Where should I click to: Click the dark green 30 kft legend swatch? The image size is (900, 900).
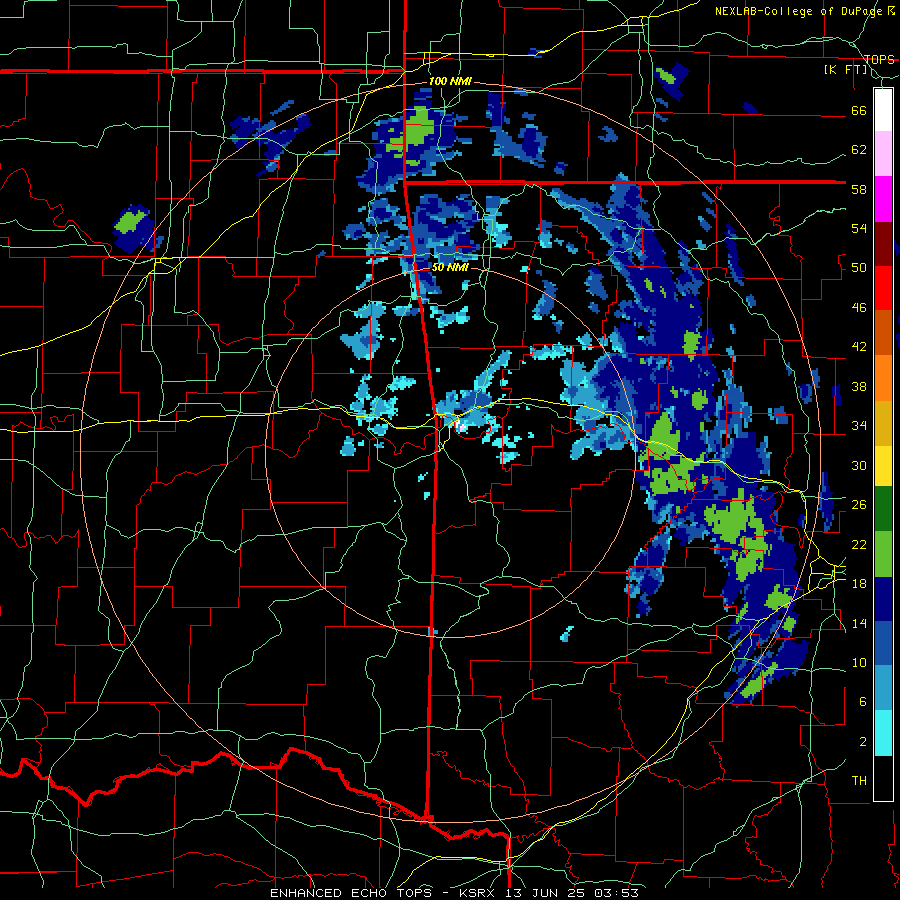point(883,509)
